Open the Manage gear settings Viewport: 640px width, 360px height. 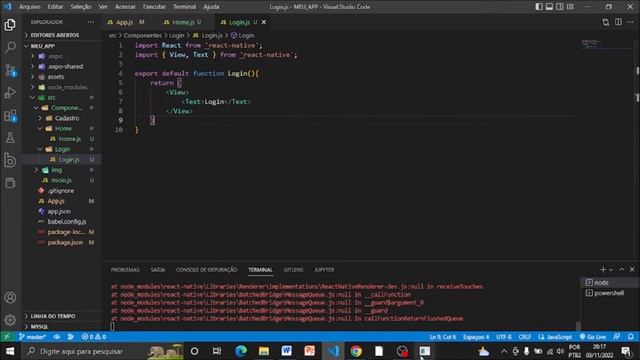10,320
